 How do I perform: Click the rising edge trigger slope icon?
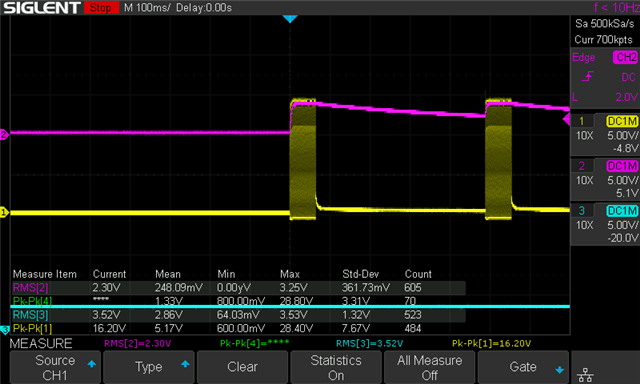click(587, 77)
